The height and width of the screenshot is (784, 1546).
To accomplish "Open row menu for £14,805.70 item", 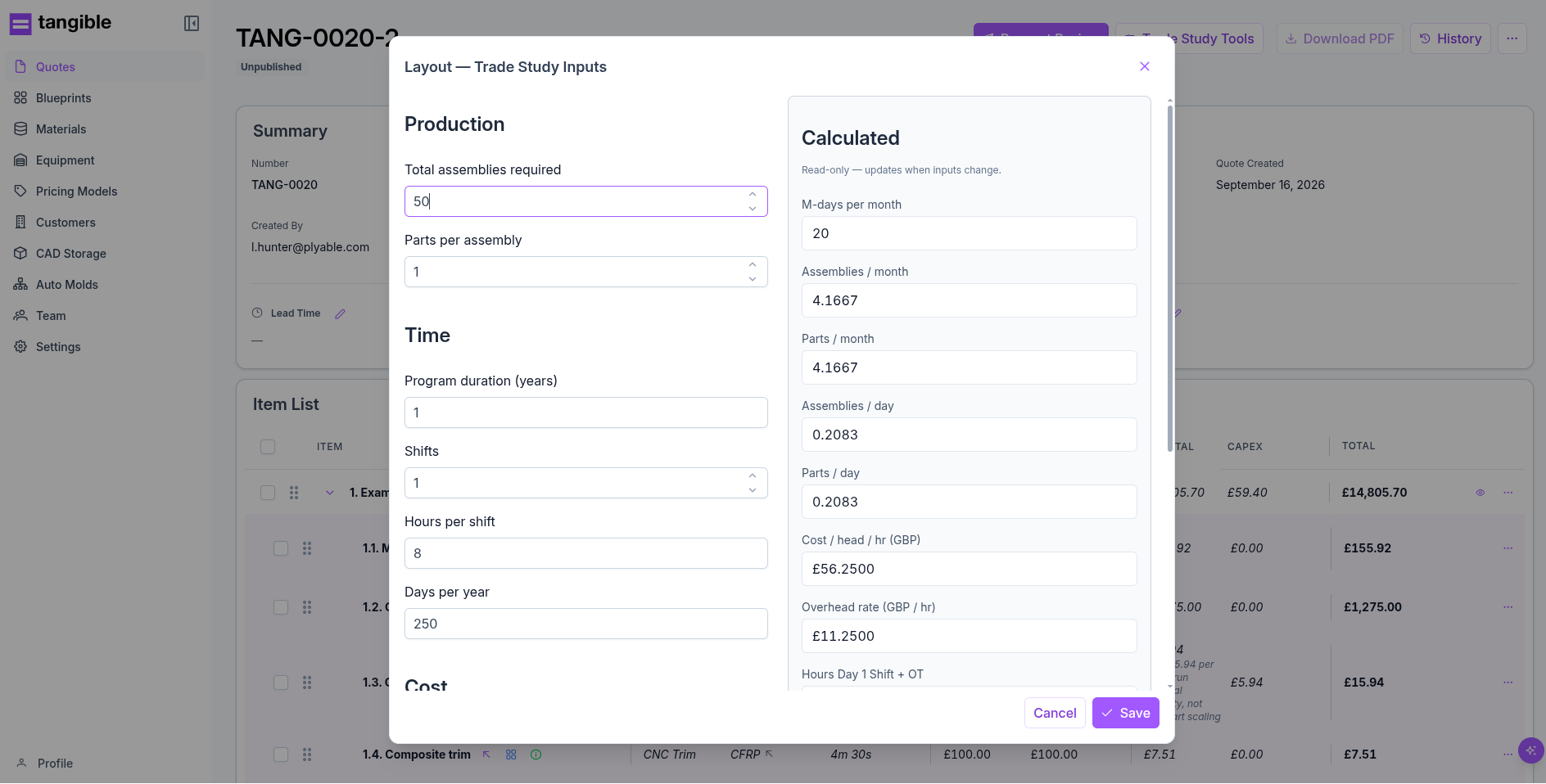I will tap(1508, 493).
